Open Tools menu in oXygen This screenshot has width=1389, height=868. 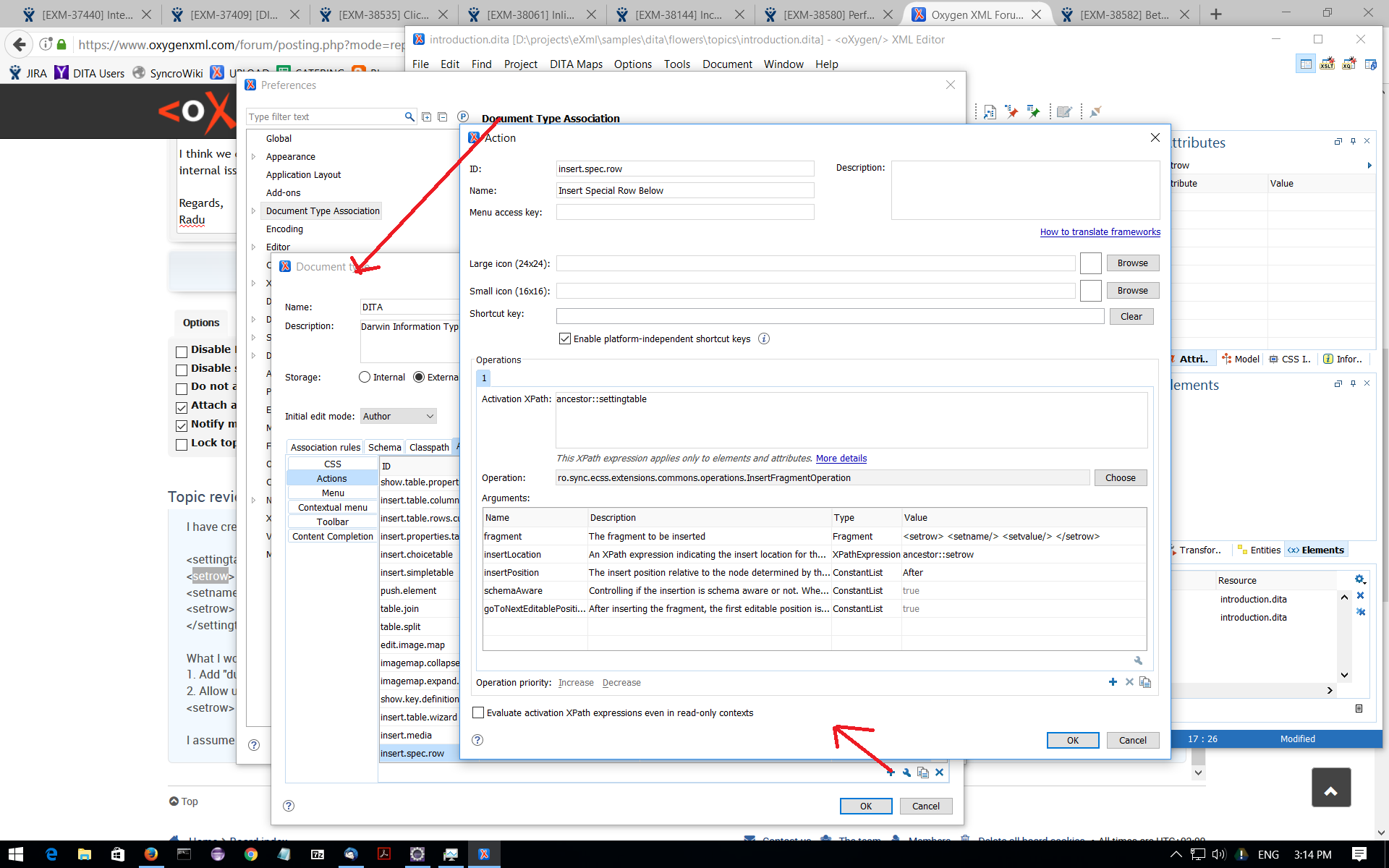point(677,64)
